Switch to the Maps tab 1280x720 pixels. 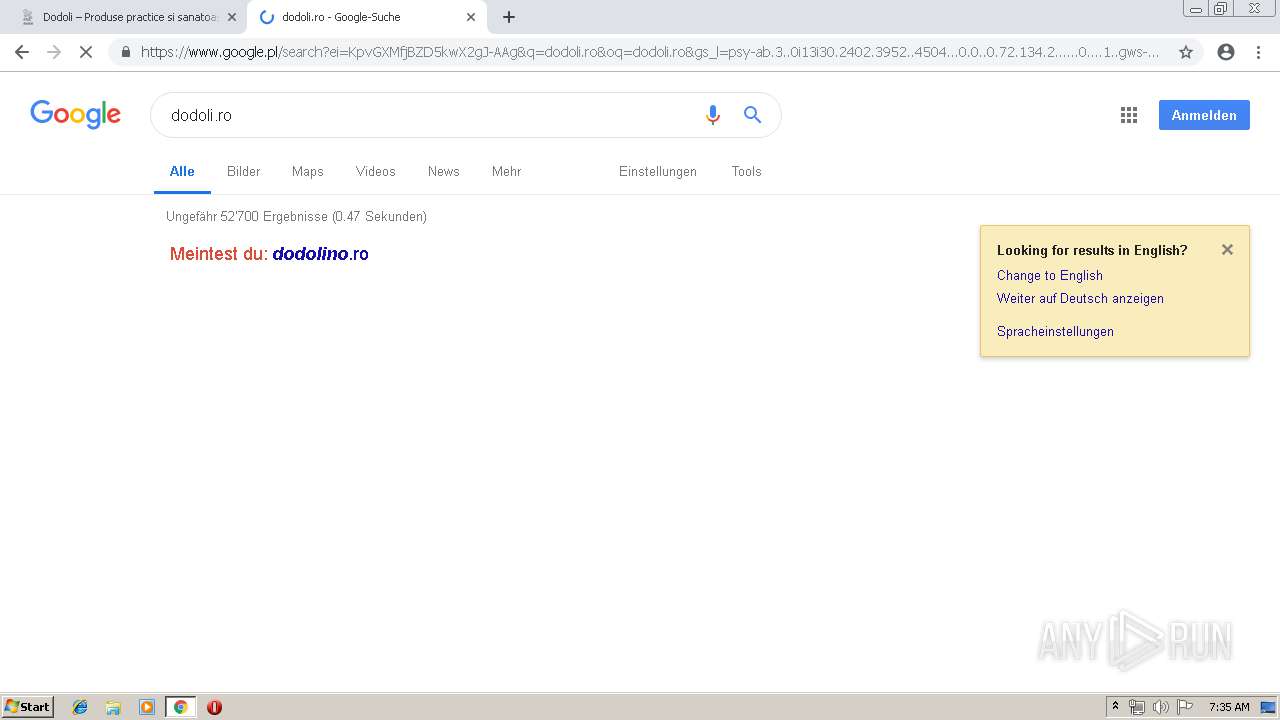pos(308,171)
